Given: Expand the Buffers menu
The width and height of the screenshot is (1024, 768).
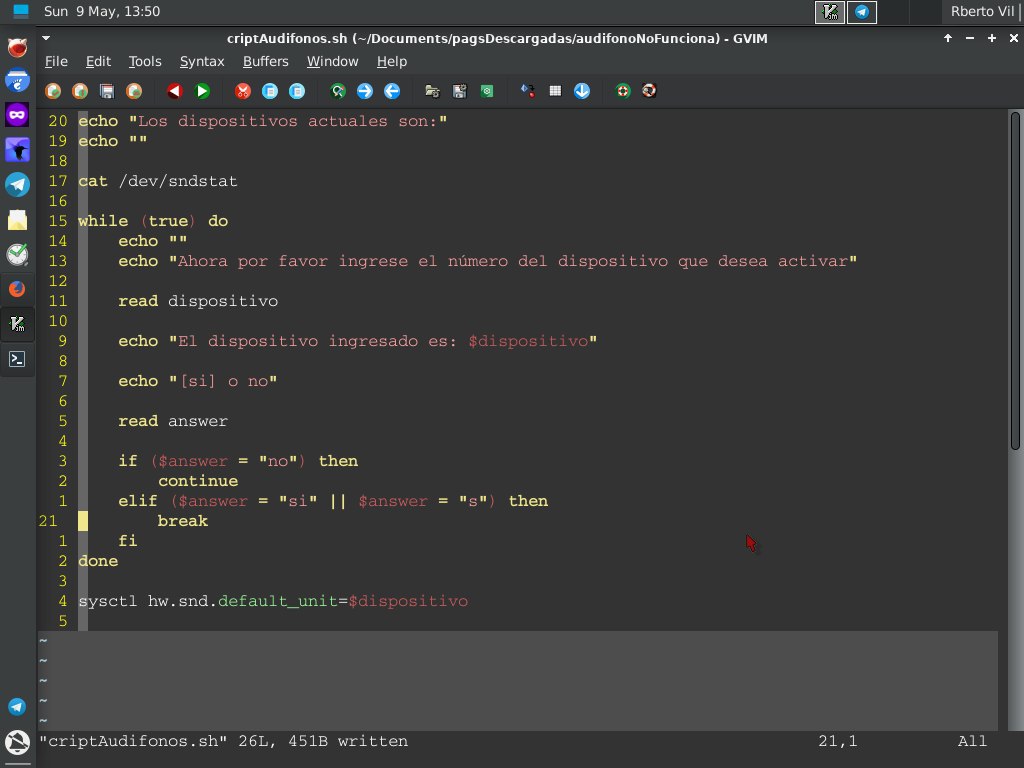Looking at the screenshot, I should pos(265,61).
